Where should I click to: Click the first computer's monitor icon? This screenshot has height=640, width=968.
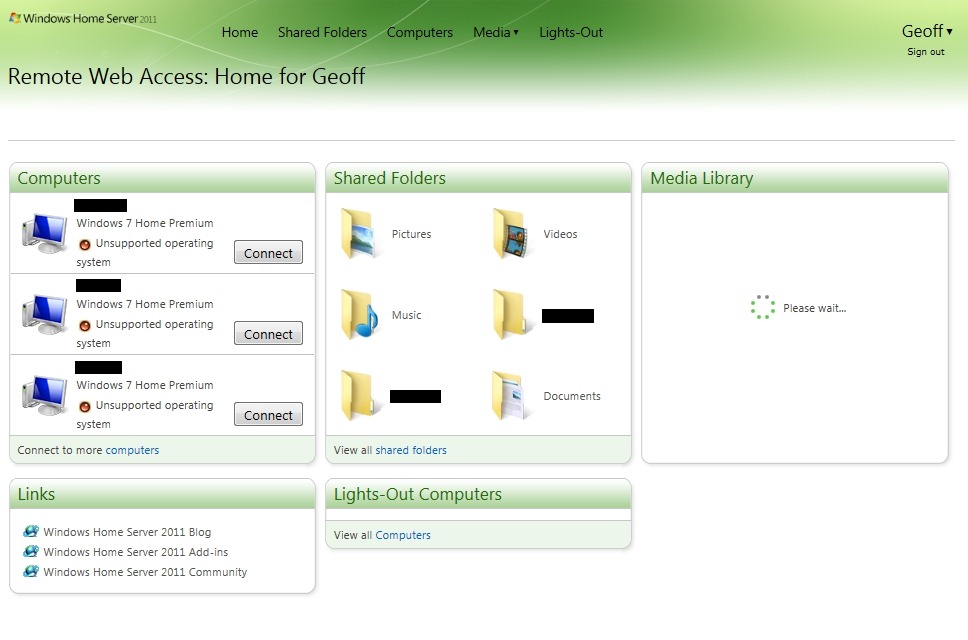pos(44,233)
